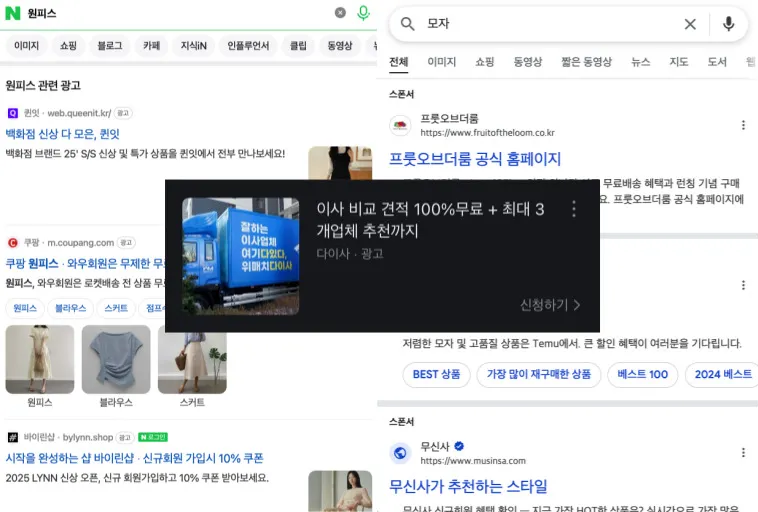Open the Google 뉴스 tab

(x=641, y=62)
